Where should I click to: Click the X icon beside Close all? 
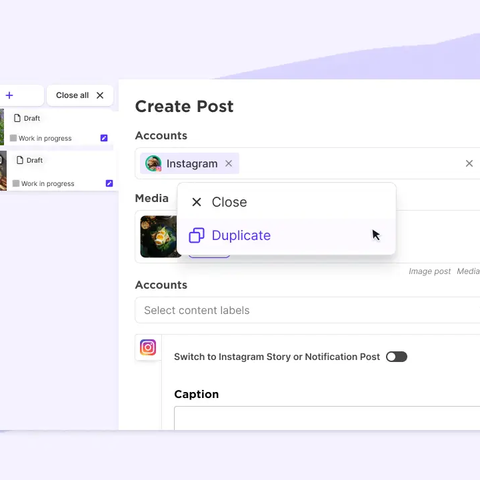pyautogui.click(x=100, y=95)
